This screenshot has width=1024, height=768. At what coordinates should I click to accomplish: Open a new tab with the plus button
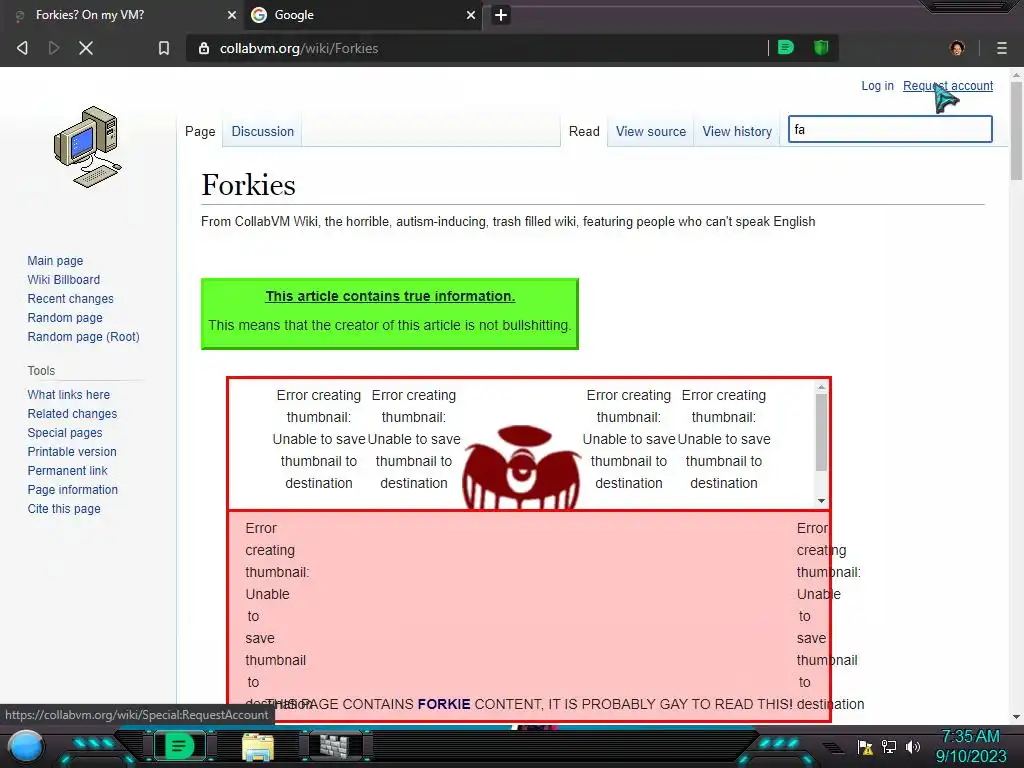tap(501, 15)
